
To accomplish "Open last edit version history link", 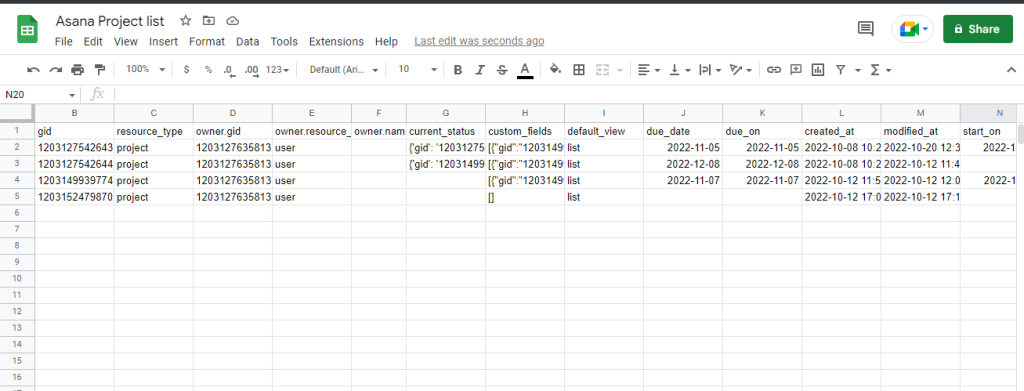I will coord(479,41).
